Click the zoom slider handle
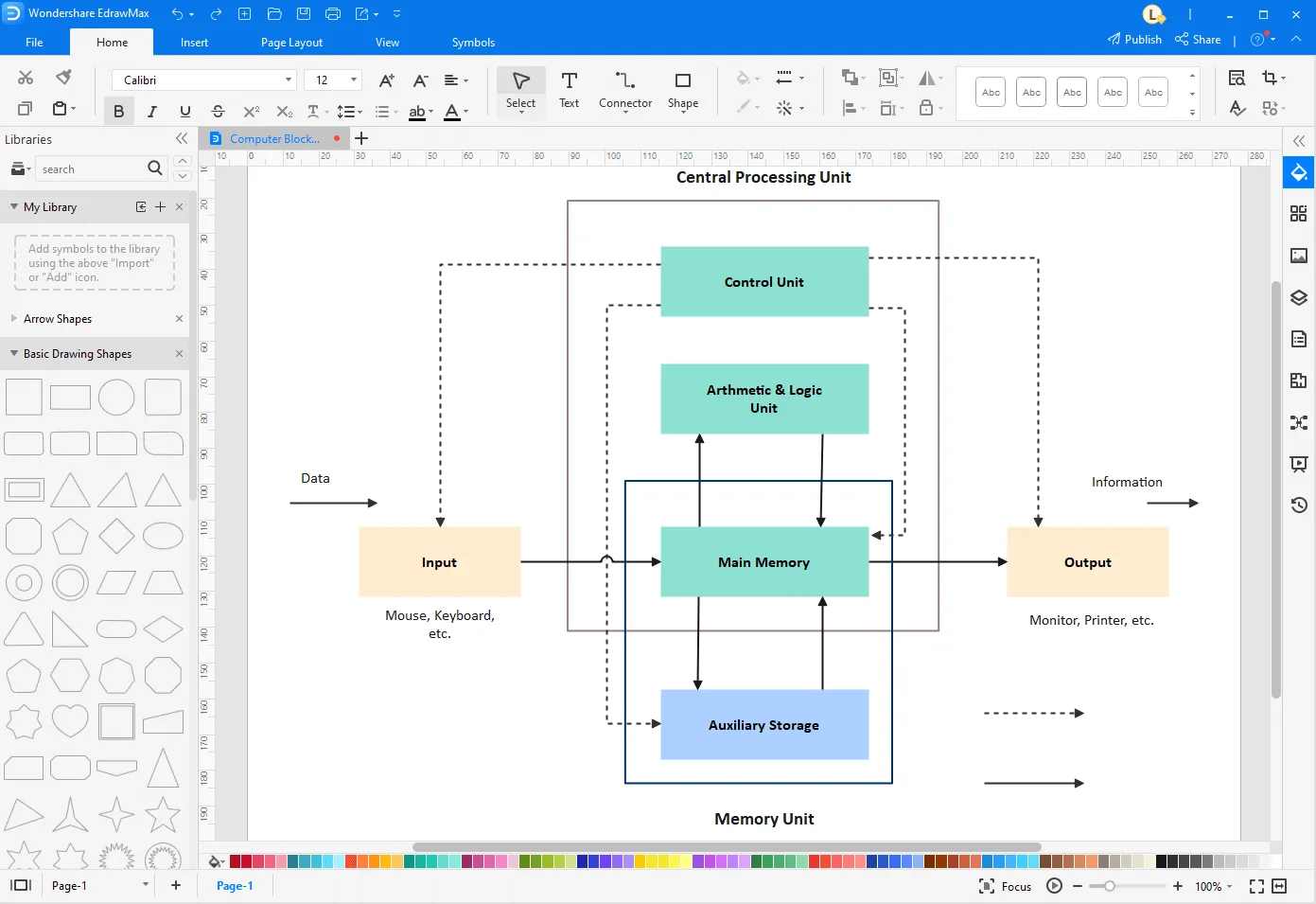The width and height of the screenshot is (1316, 904). pos(1110,886)
